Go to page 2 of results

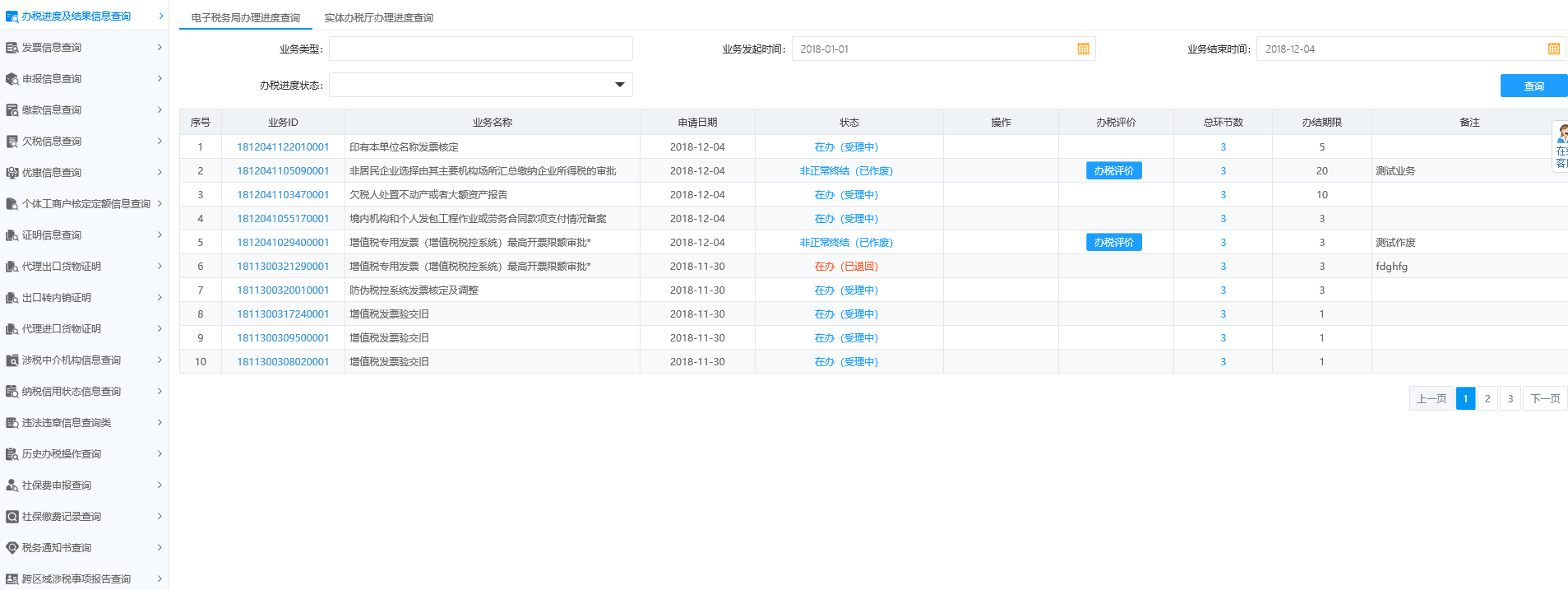[x=1487, y=399]
